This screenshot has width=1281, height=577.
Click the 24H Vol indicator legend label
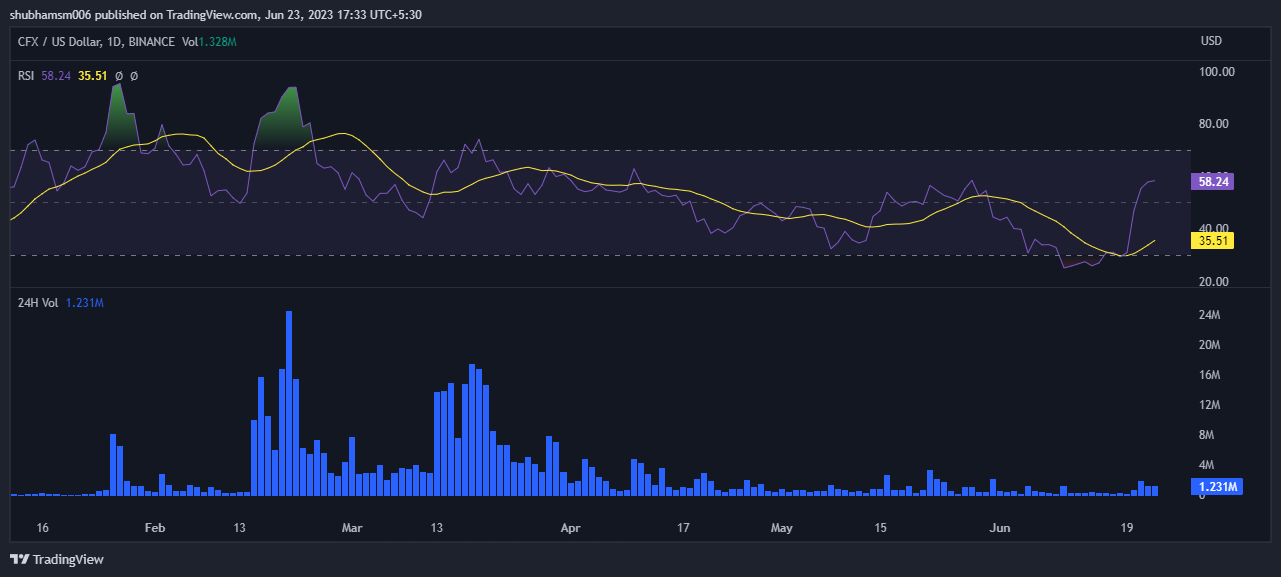[x=38, y=304]
